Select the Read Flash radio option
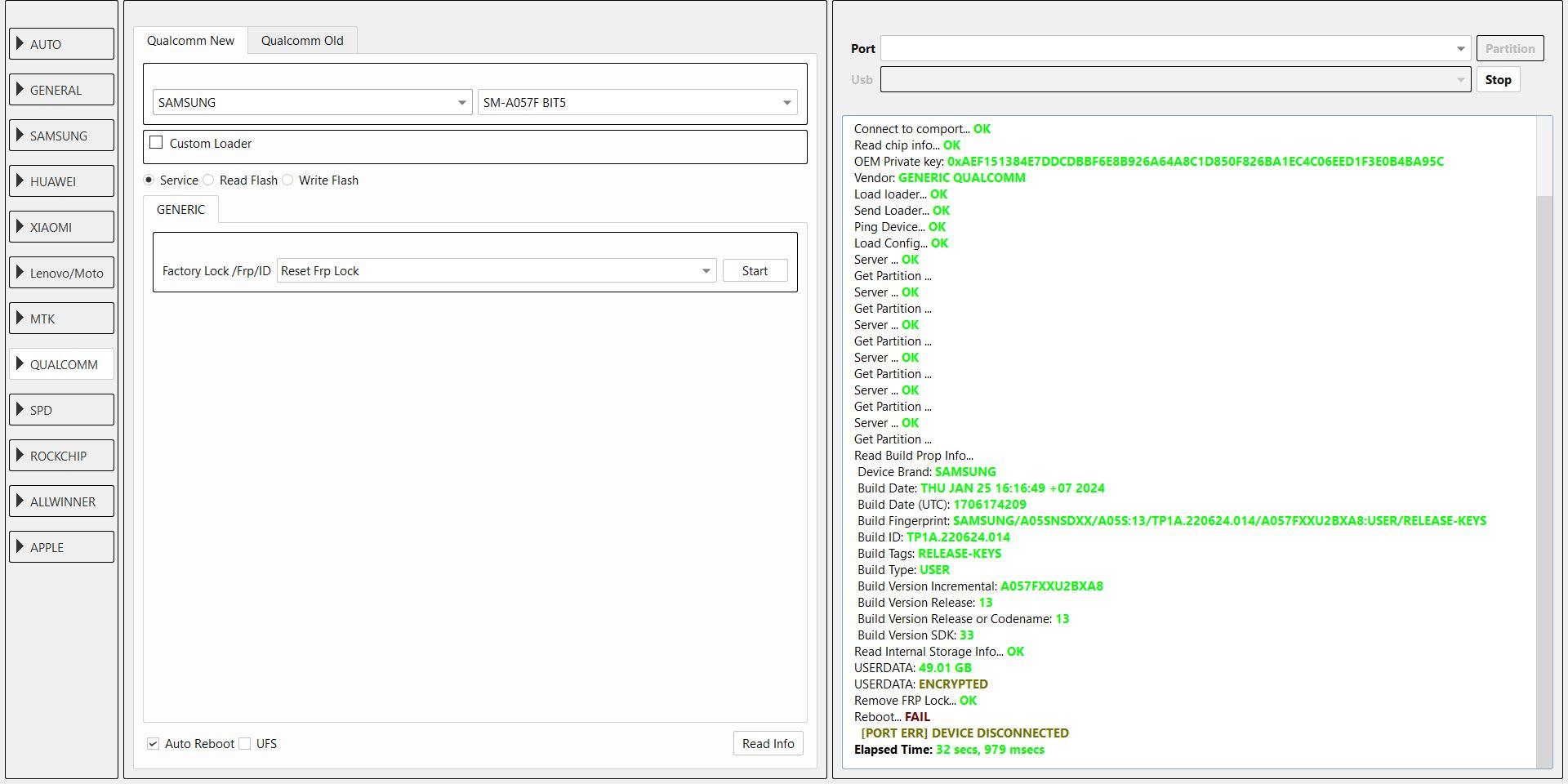Viewport: 1568px width, 784px height. tap(209, 180)
